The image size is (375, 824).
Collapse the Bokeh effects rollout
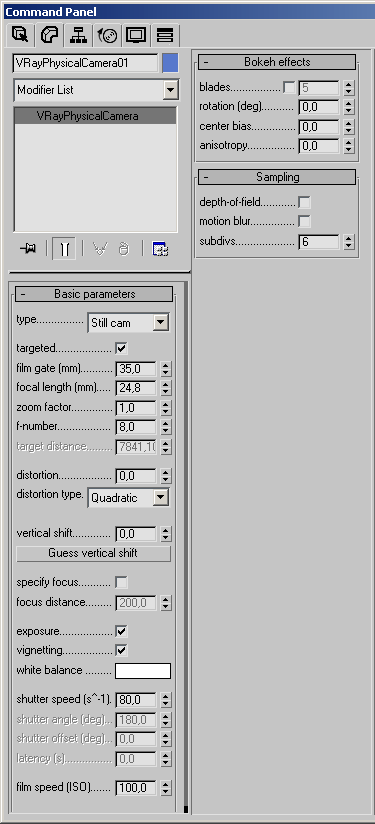[x=277, y=62]
